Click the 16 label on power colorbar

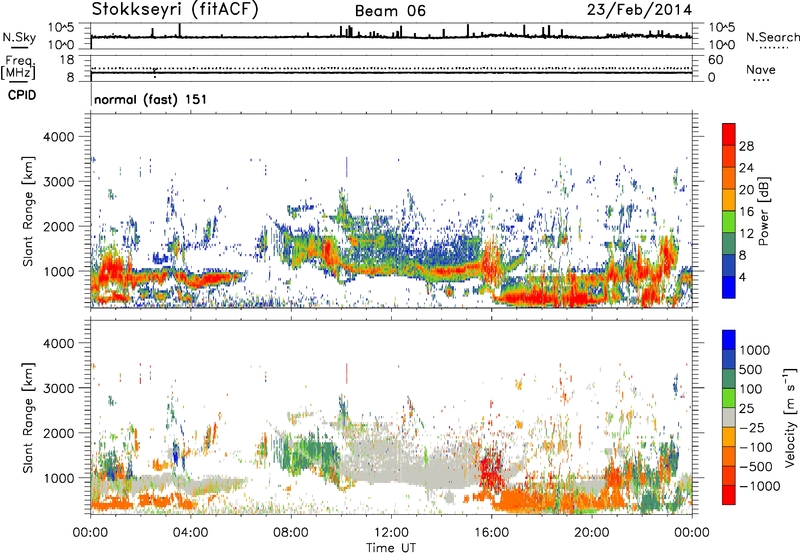tap(746, 212)
